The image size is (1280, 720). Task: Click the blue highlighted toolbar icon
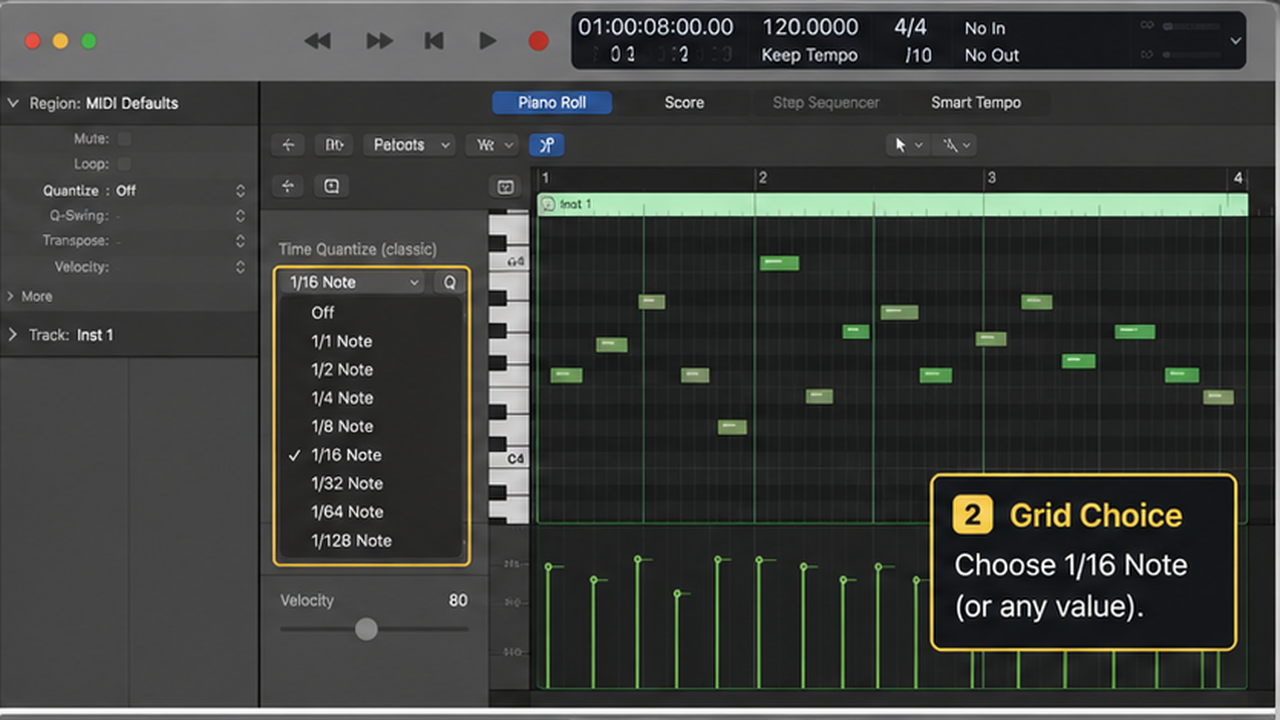[x=546, y=145]
